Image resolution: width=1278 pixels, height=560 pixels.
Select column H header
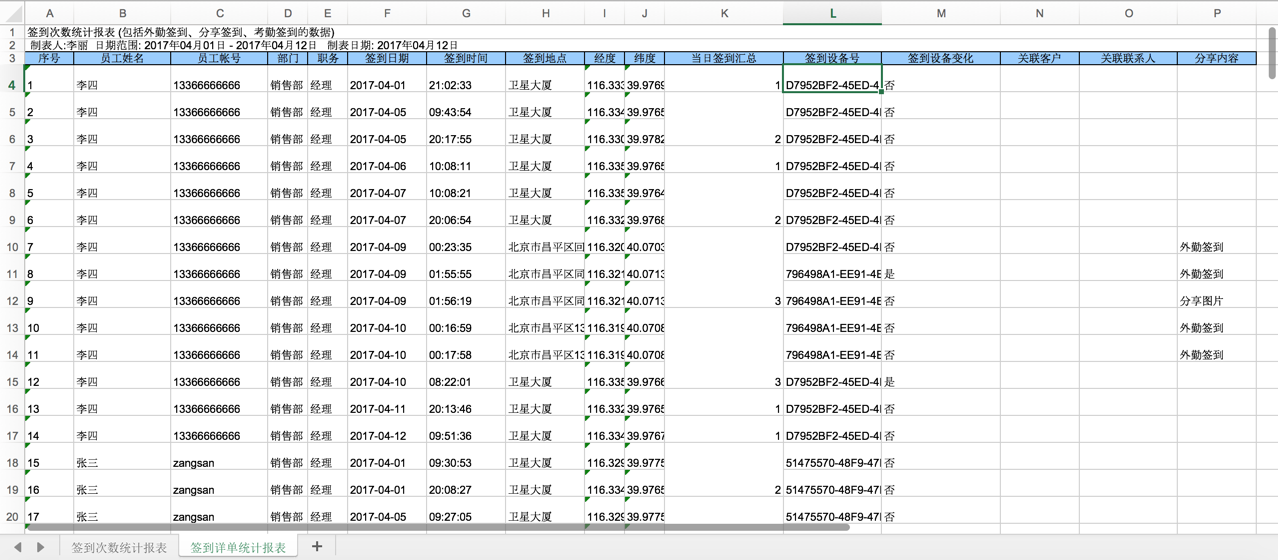(545, 13)
